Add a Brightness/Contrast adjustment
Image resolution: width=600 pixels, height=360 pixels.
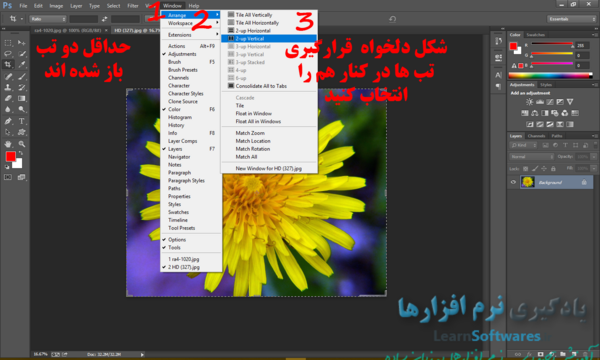tap(530, 102)
